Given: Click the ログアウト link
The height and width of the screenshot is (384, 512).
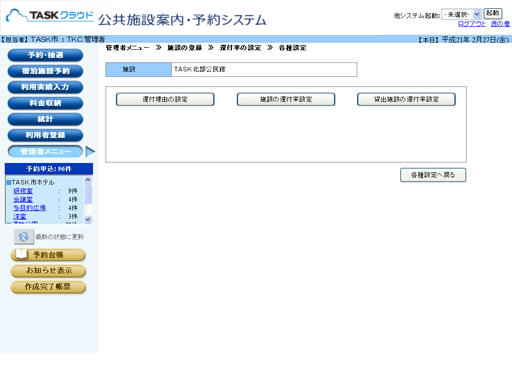Looking at the screenshot, I should click(472, 24).
